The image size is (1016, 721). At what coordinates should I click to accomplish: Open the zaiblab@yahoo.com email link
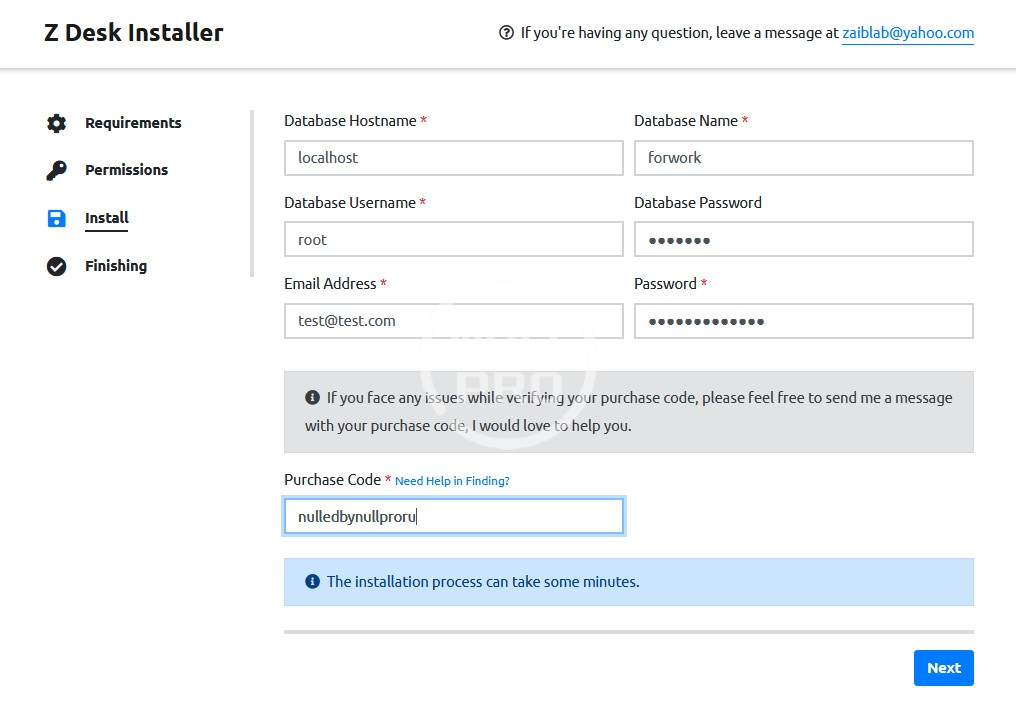[x=907, y=33]
